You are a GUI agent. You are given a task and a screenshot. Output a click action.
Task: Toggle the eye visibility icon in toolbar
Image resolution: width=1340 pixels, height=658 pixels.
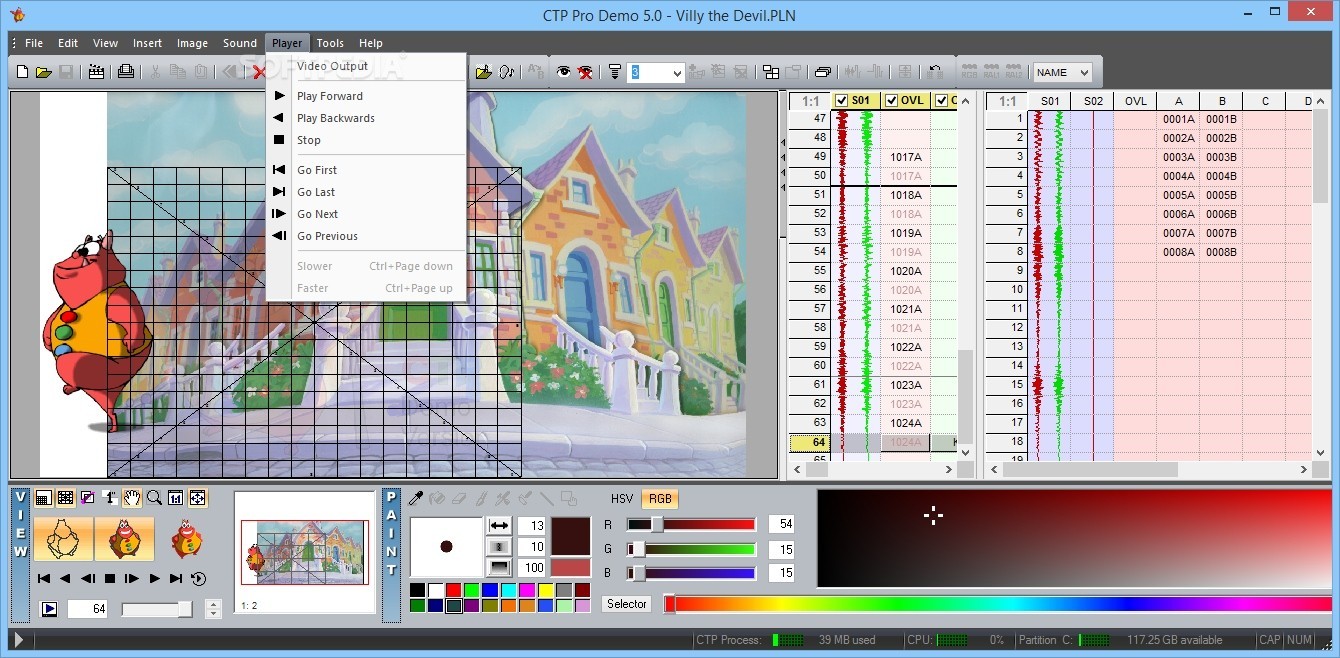pyautogui.click(x=563, y=72)
